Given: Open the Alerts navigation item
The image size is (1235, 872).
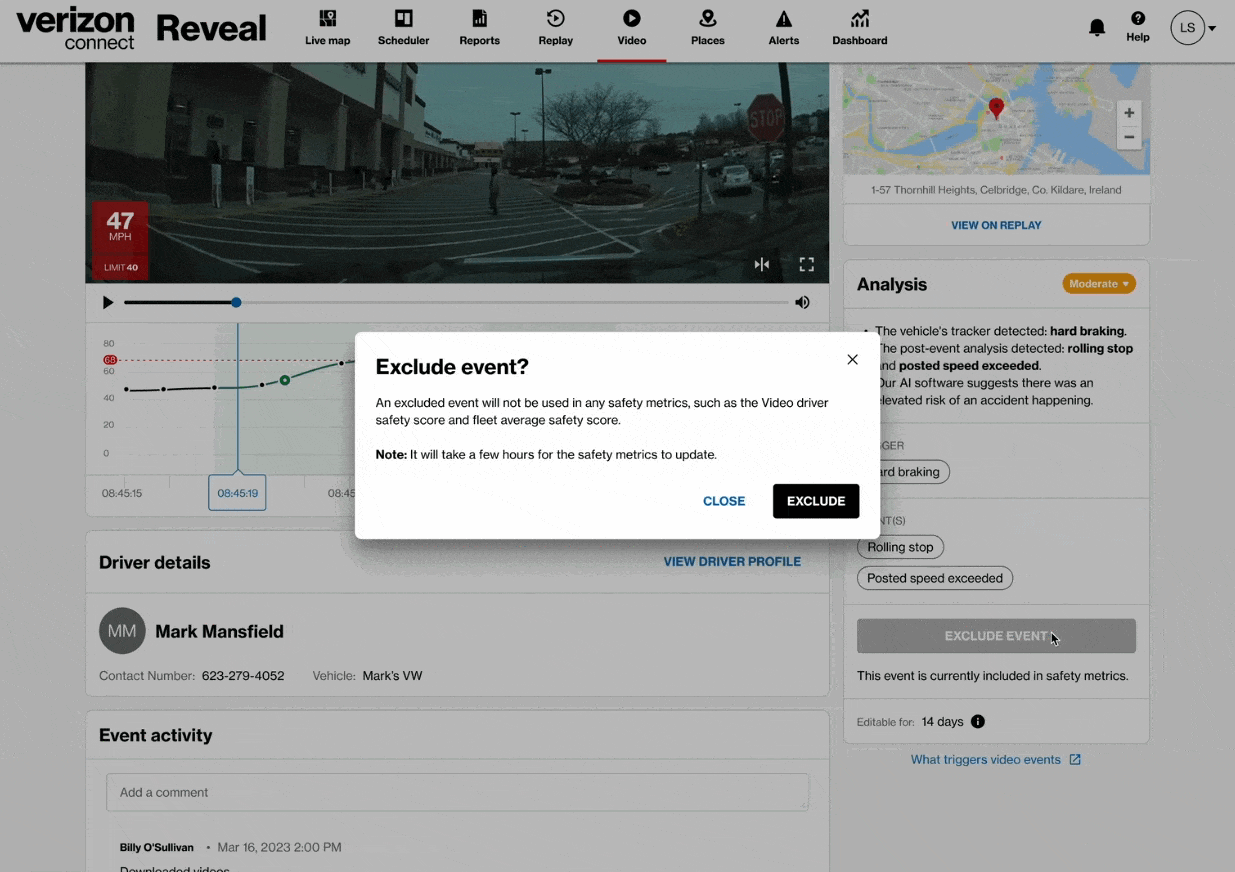Looking at the screenshot, I should coord(783,28).
